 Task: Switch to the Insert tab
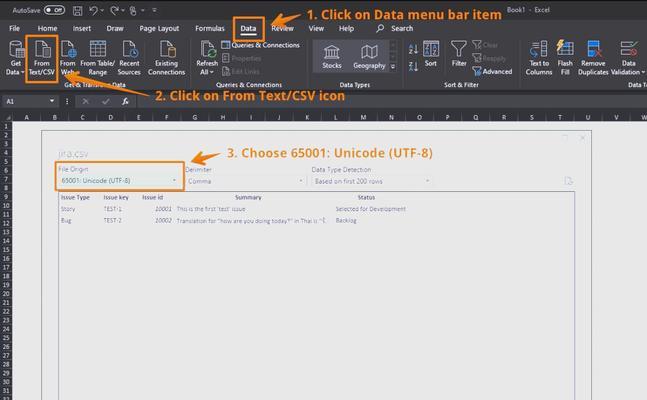click(x=82, y=28)
